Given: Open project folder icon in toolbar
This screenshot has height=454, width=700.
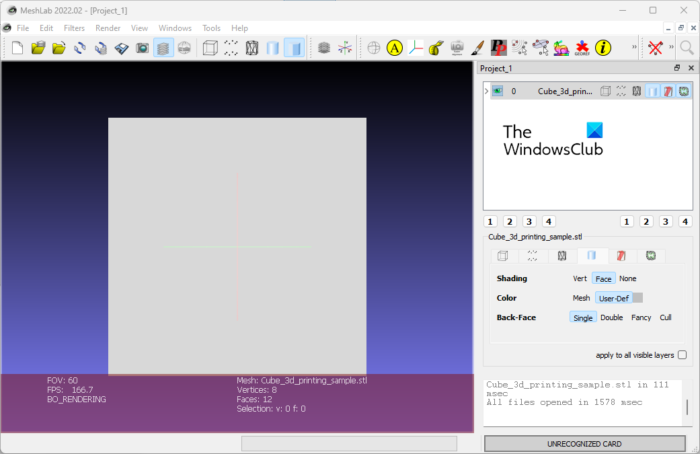Looking at the screenshot, I should tap(38, 48).
